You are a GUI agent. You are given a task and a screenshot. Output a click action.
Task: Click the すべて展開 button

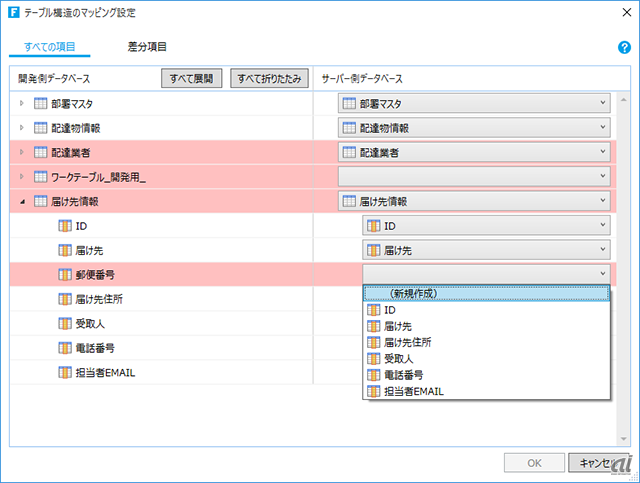tap(190, 78)
